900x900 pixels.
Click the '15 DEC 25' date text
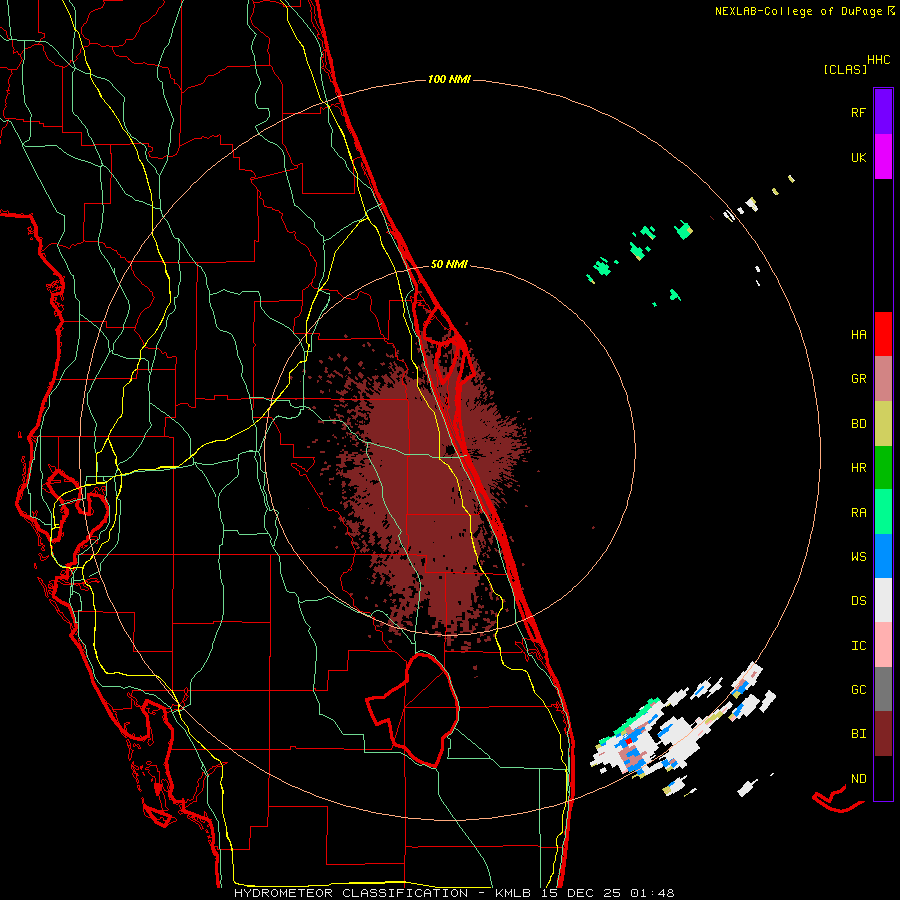click(581, 893)
